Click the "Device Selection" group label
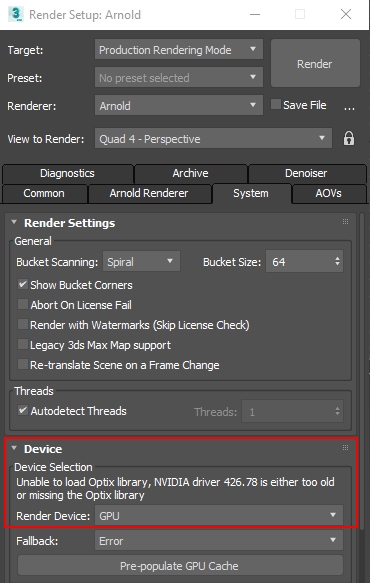This screenshot has height=583, width=370. point(53,467)
